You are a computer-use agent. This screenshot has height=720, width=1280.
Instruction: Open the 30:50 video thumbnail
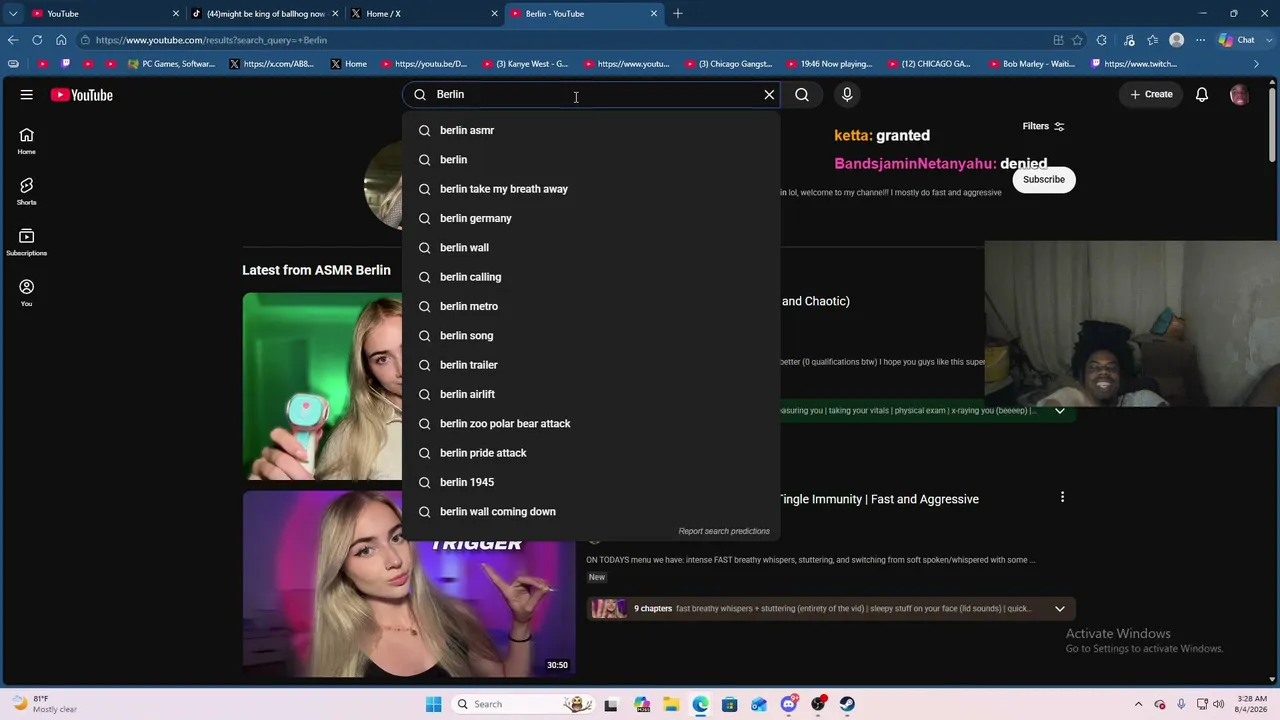pos(409,584)
